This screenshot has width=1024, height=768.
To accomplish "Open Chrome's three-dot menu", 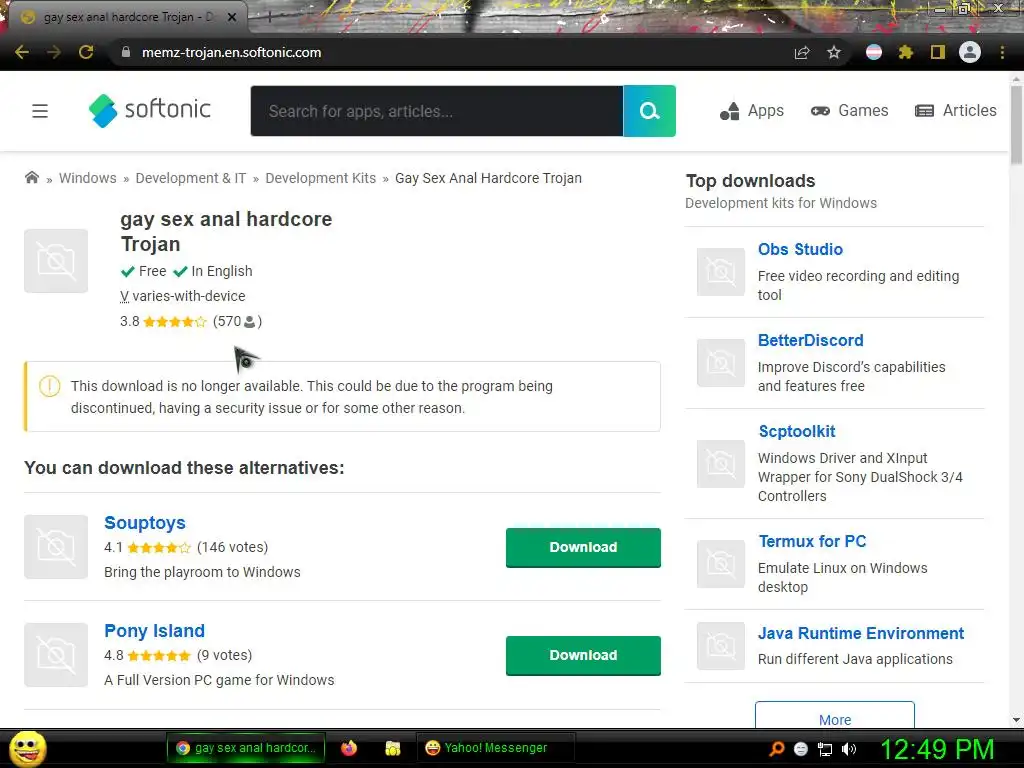I will pos(1002,52).
